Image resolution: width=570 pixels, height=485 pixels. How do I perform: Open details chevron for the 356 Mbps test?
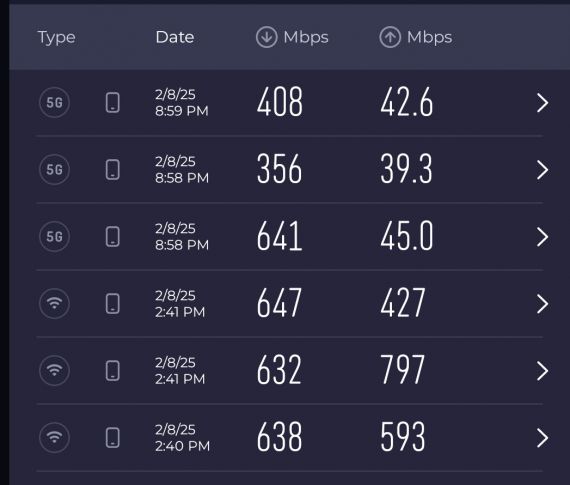(x=542, y=170)
